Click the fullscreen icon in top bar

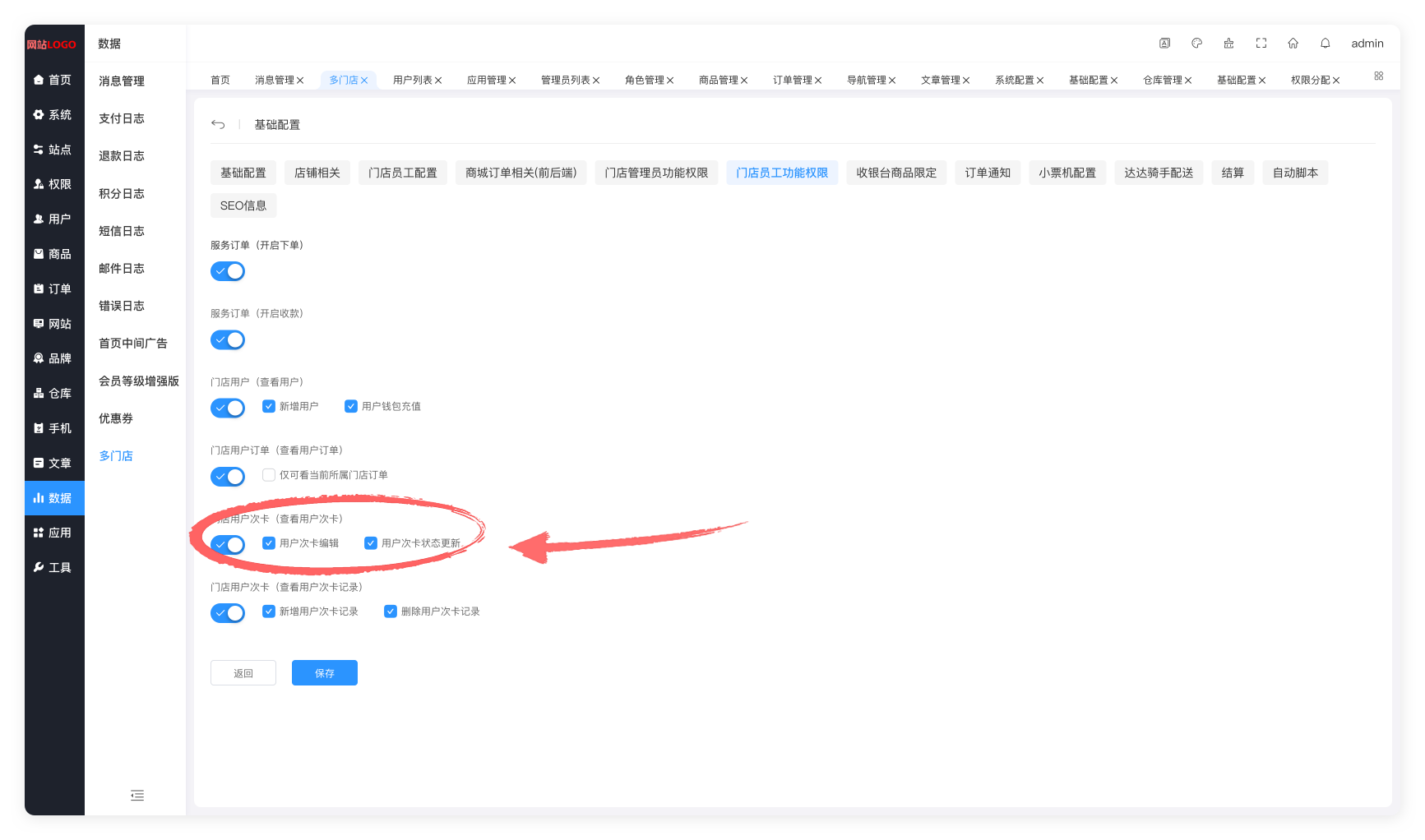(x=1261, y=44)
